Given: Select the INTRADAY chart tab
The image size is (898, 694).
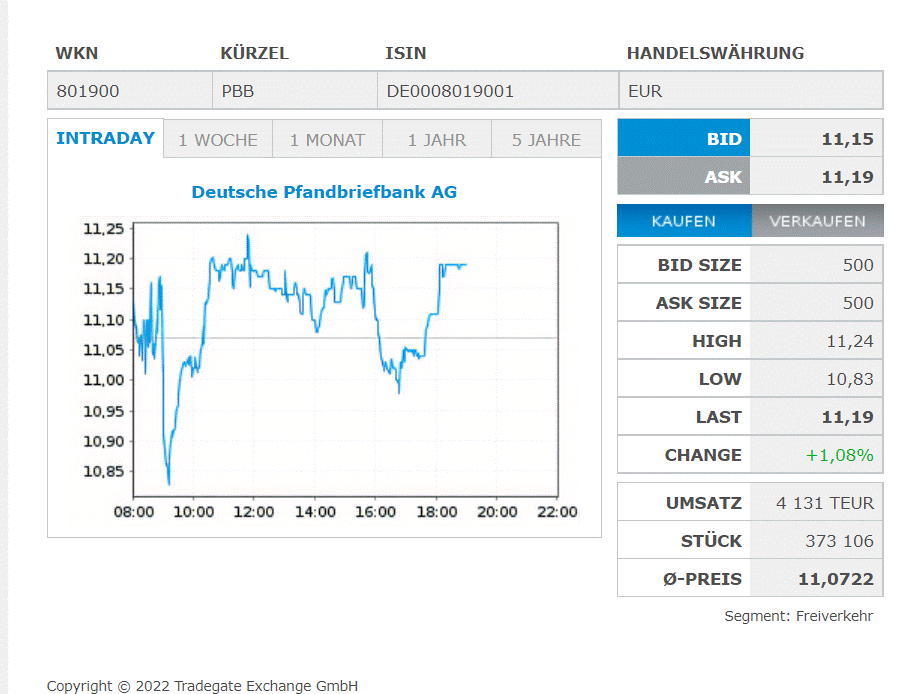Looking at the screenshot, I should pyautogui.click(x=105, y=138).
